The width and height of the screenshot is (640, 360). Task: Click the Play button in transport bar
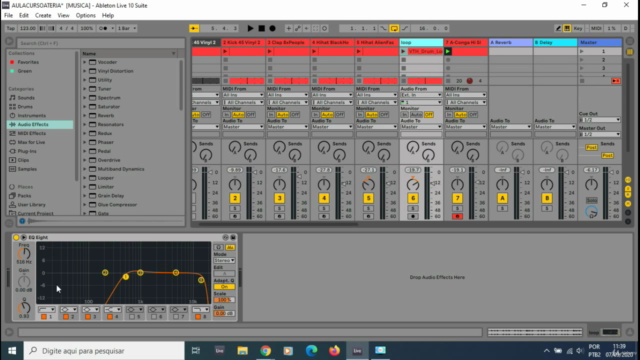250,28
